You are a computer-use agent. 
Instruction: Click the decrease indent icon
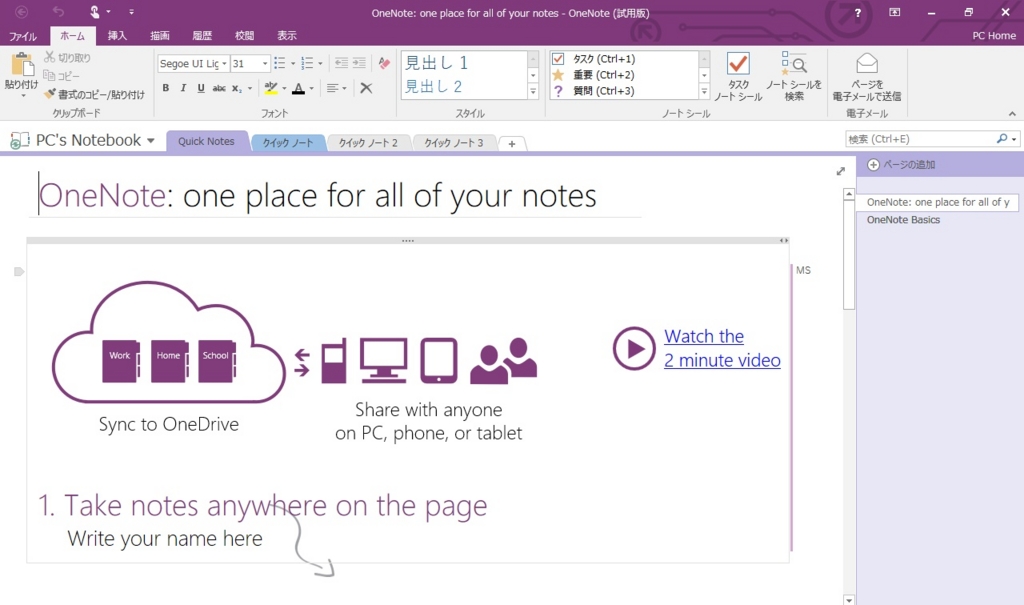point(341,63)
